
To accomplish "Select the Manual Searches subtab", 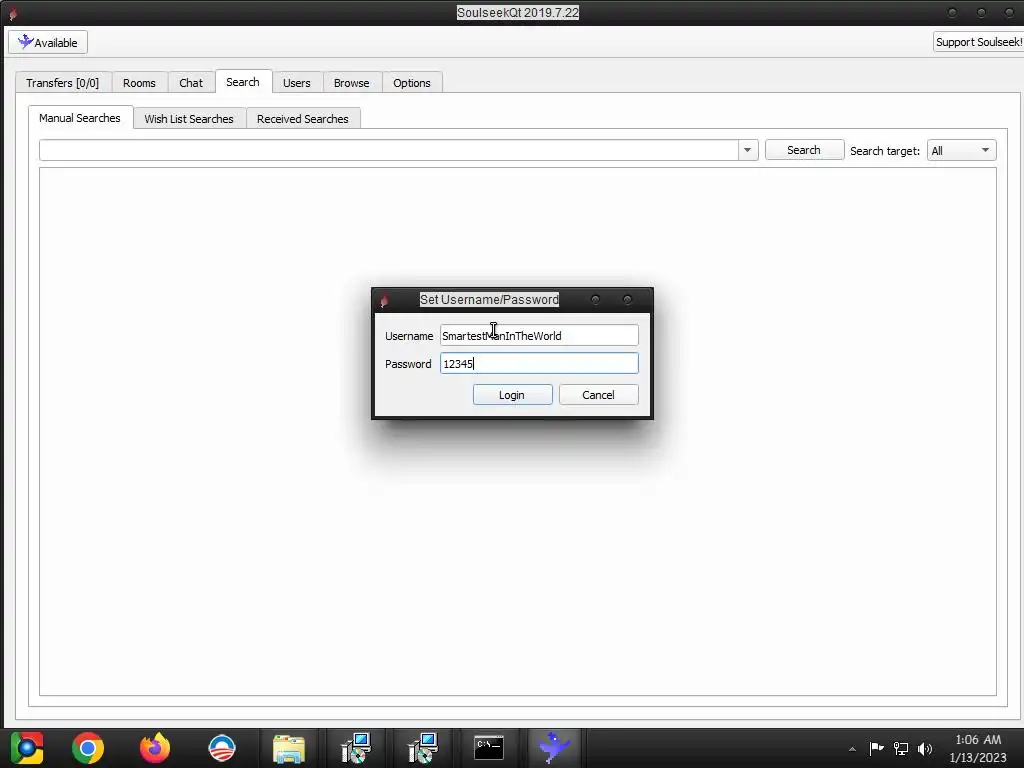I will pyautogui.click(x=80, y=118).
